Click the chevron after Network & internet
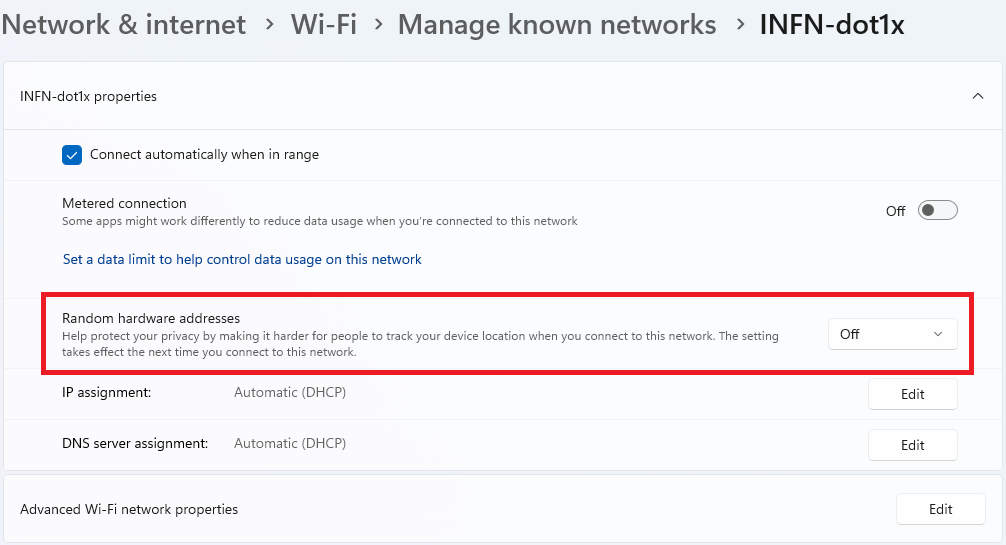The height and width of the screenshot is (545, 1006). click(x=269, y=25)
